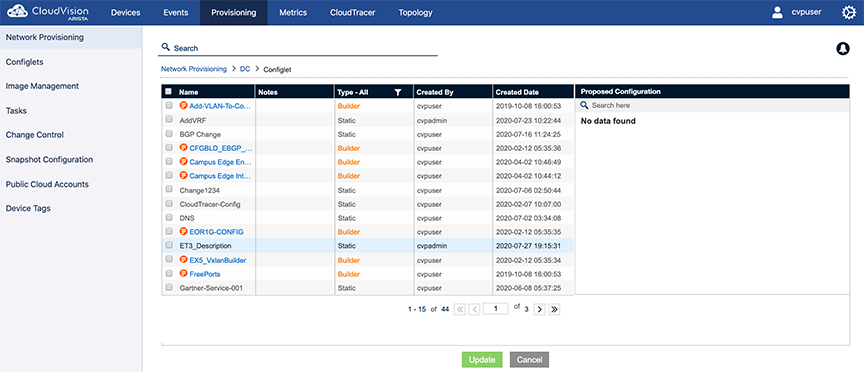Image resolution: width=864 pixels, height=372 pixels.
Task: Select the Provisioning tab
Action: 234,13
